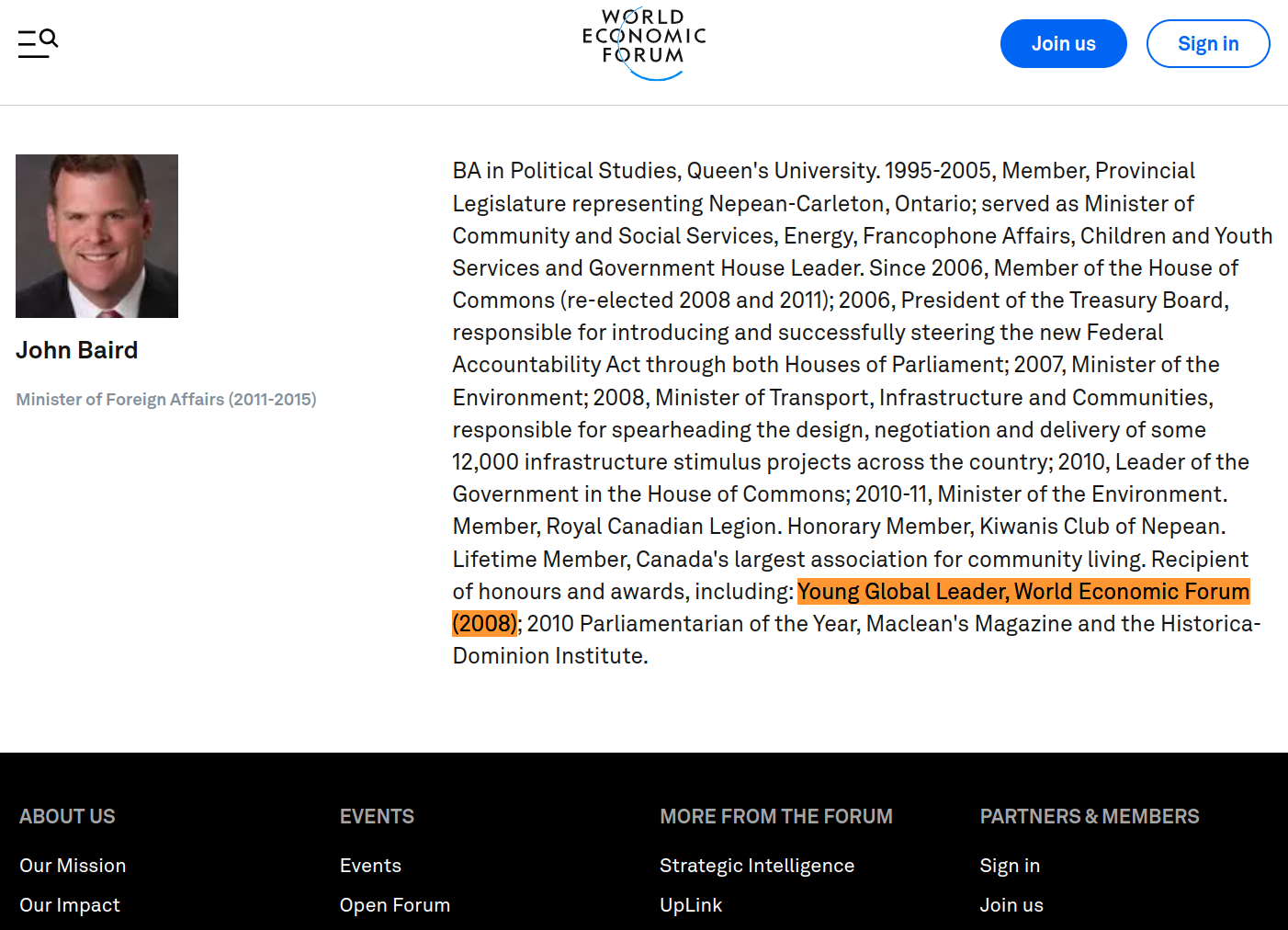1288x930 pixels.
Task: Click the Sign in button in header
Action: [x=1208, y=43]
